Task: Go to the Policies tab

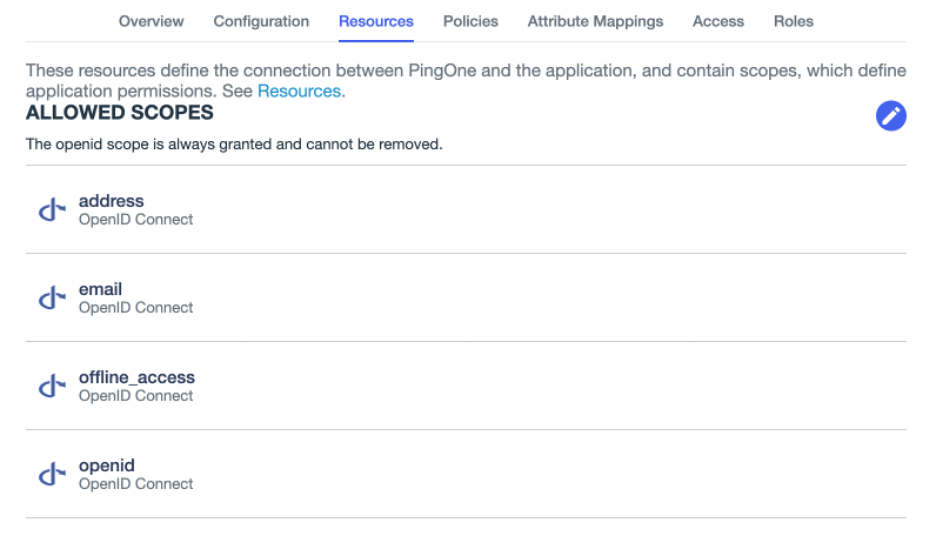Action: 470,21
